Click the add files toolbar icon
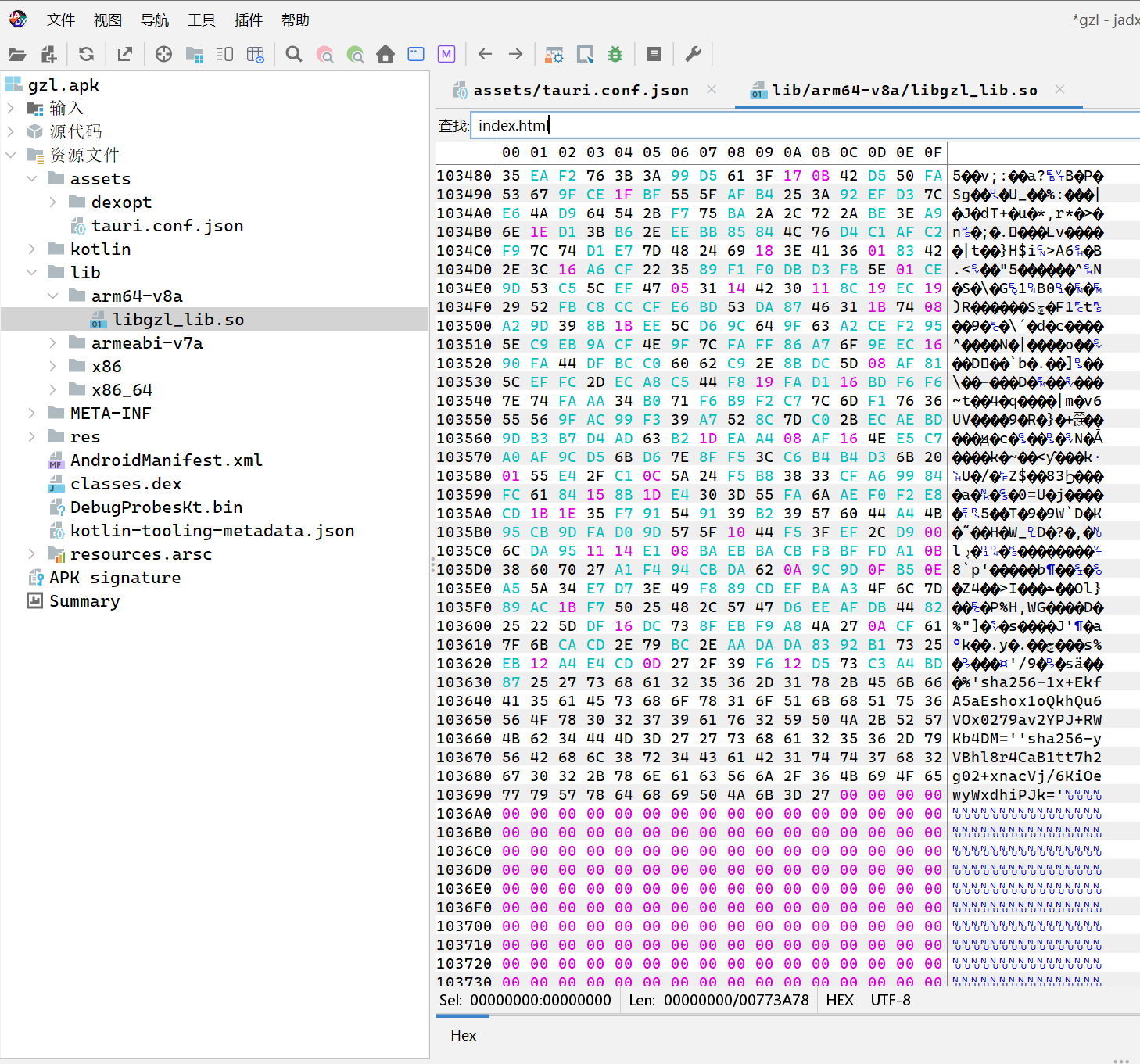Image resolution: width=1140 pixels, height=1064 pixels. (x=48, y=54)
